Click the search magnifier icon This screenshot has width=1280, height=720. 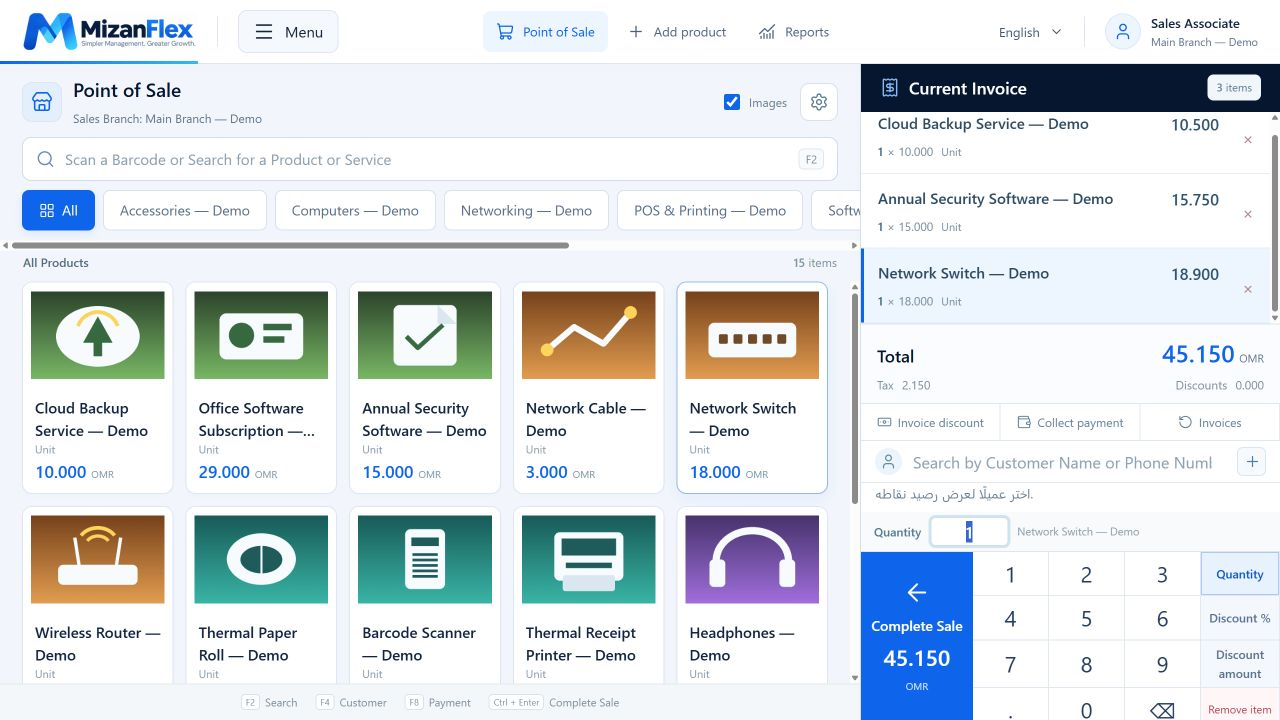click(45, 159)
